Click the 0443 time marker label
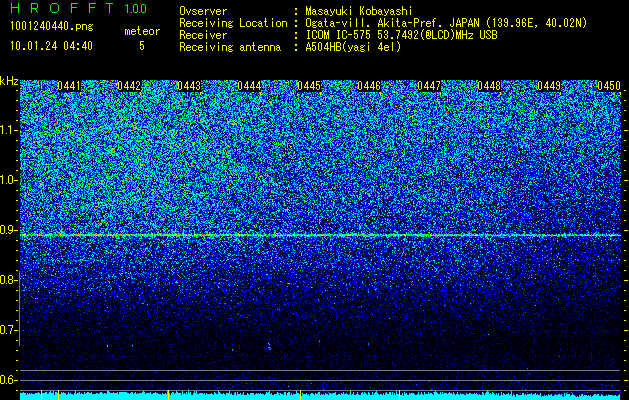The width and height of the screenshot is (629, 400). tap(189, 86)
